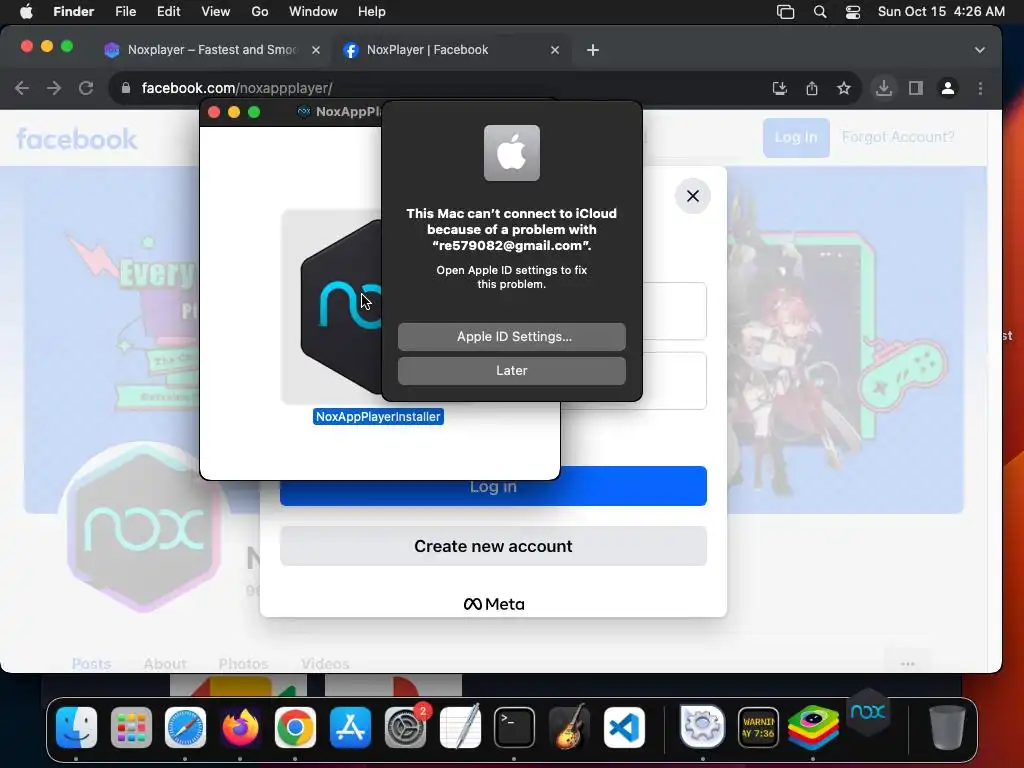Viewport: 1024px width, 768px height.
Task: Click the install app icon in address bar
Action: pos(780,88)
